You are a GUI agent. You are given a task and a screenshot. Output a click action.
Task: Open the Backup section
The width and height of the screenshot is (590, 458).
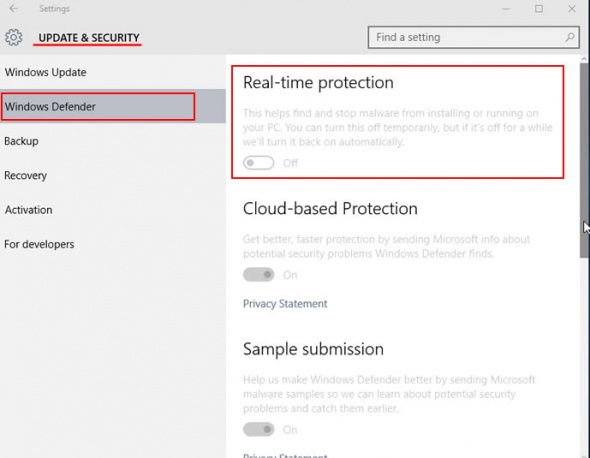(113, 141)
